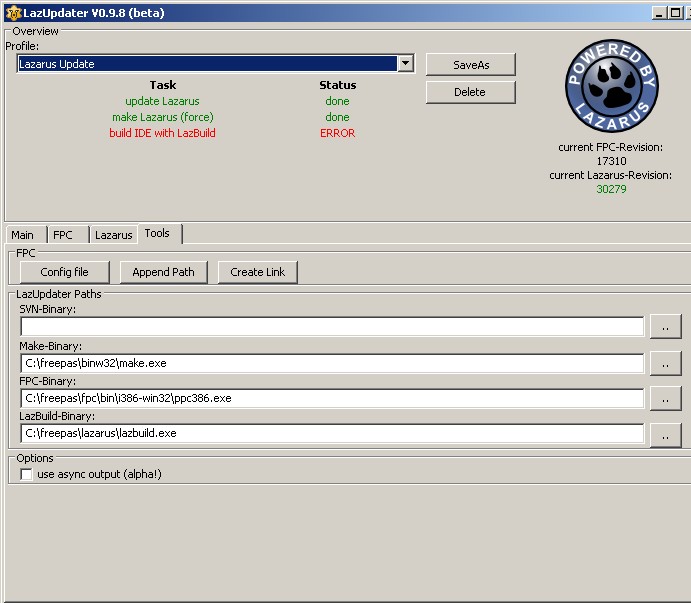Click the Create Link button
The image size is (691, 603).
[257, 272]
